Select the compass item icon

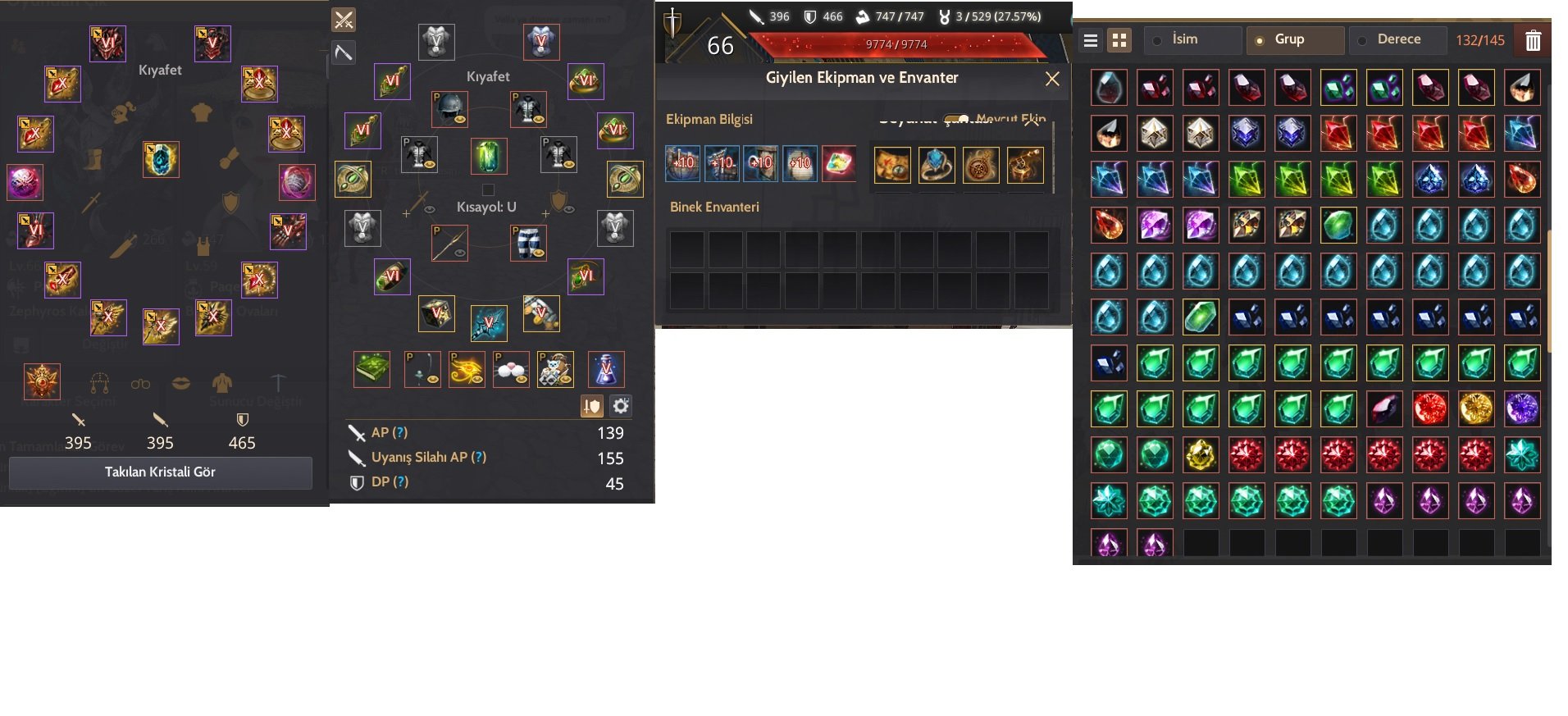click(981, 165)
